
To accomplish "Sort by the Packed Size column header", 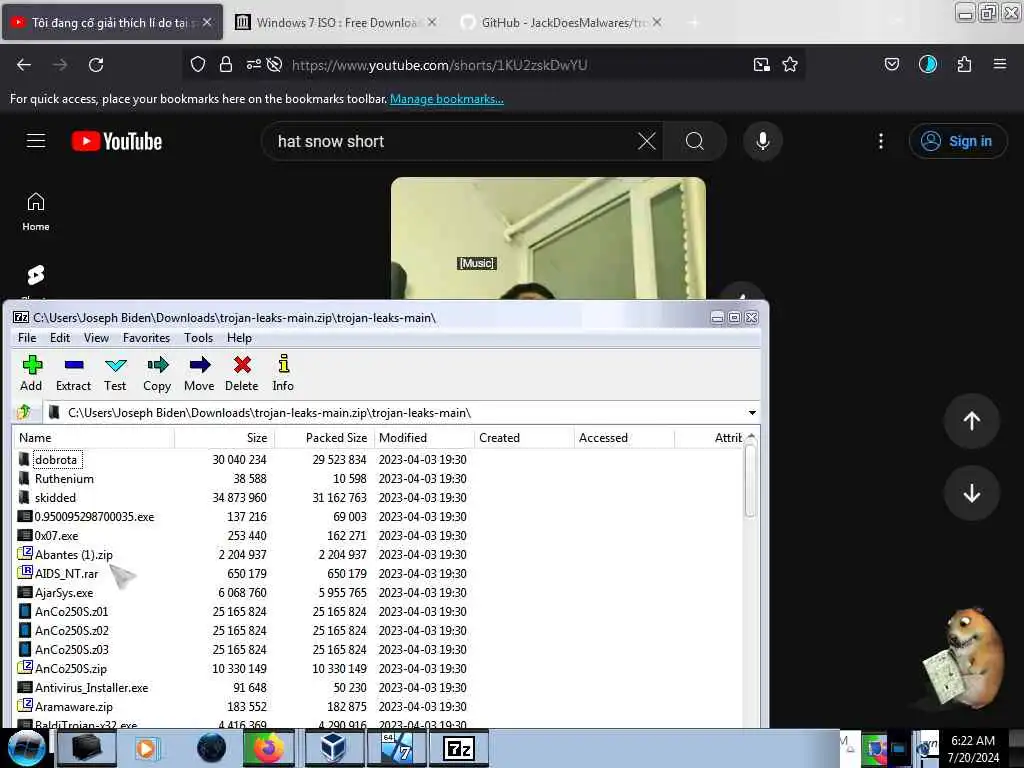I will 325,438.
